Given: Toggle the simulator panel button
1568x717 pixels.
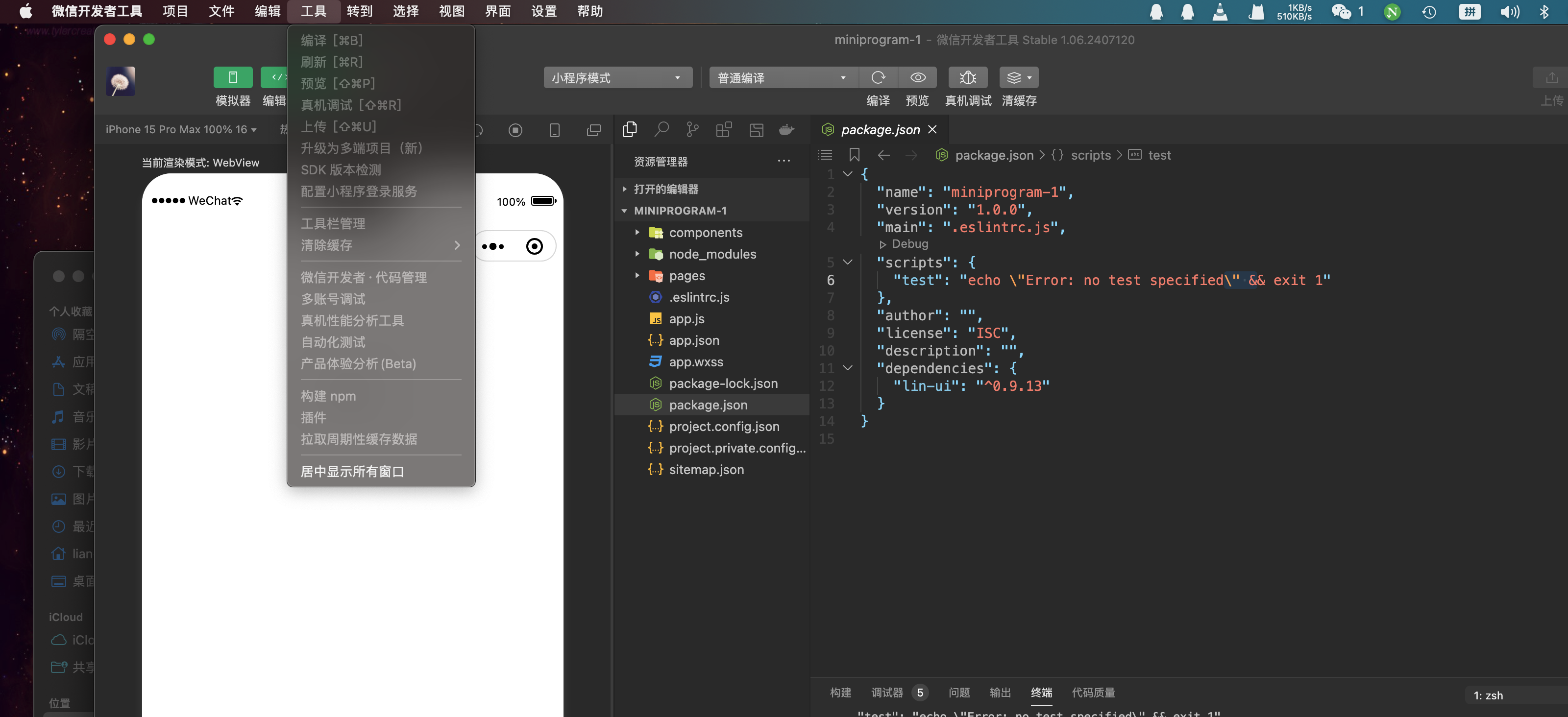Looking at the screenshot, I should tap(233, 78).
